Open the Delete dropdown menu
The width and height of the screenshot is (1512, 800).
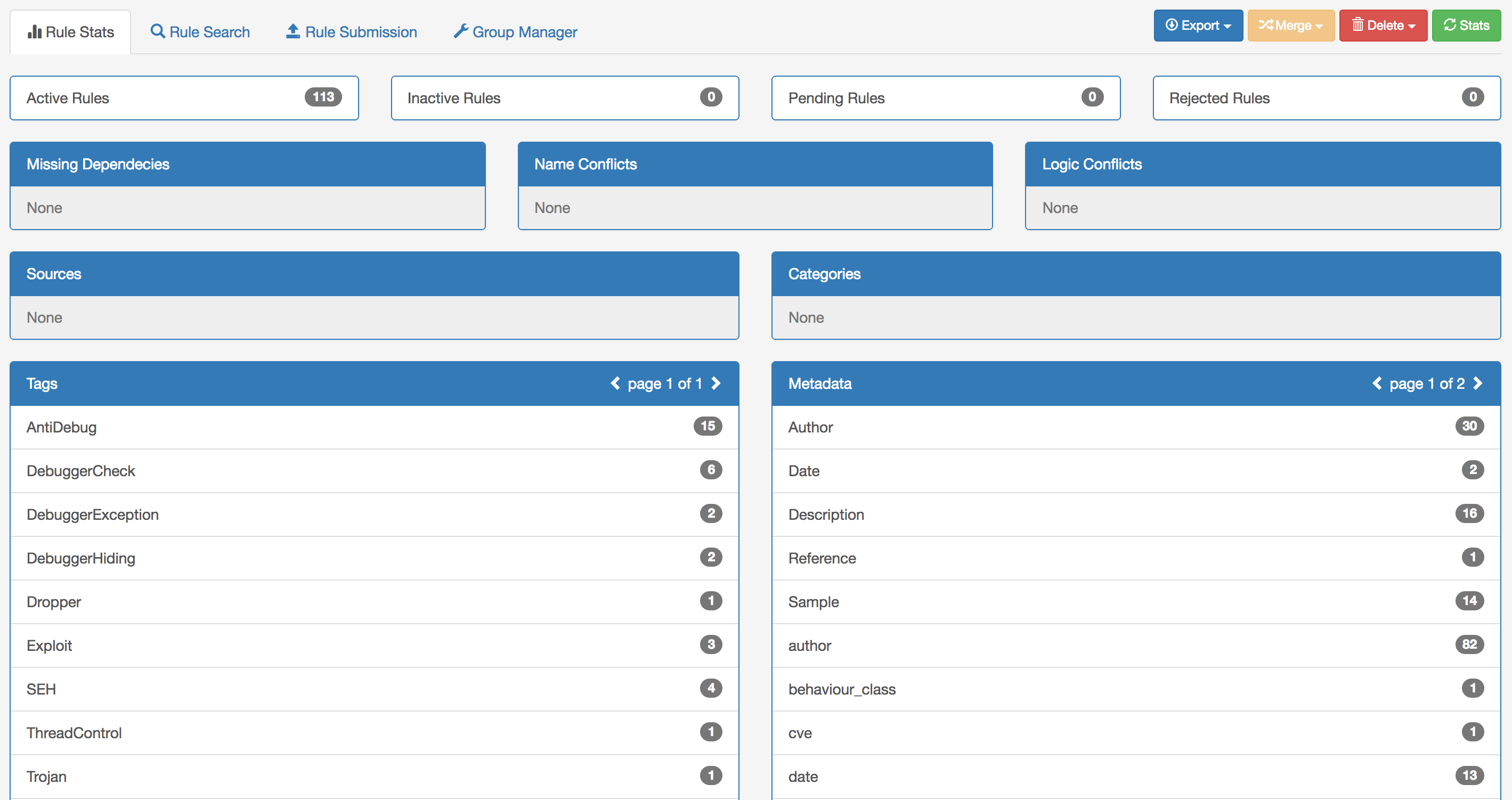click(1383, 25)
